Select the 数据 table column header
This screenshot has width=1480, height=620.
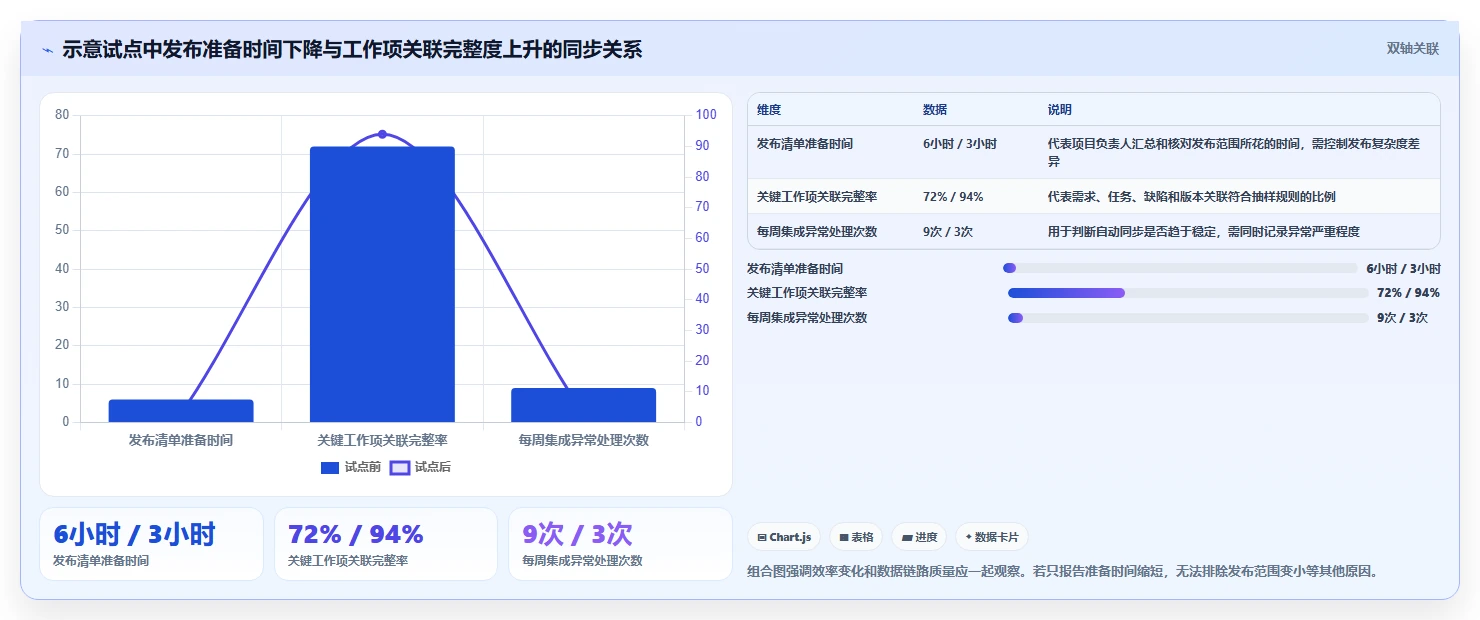point(935,110)
